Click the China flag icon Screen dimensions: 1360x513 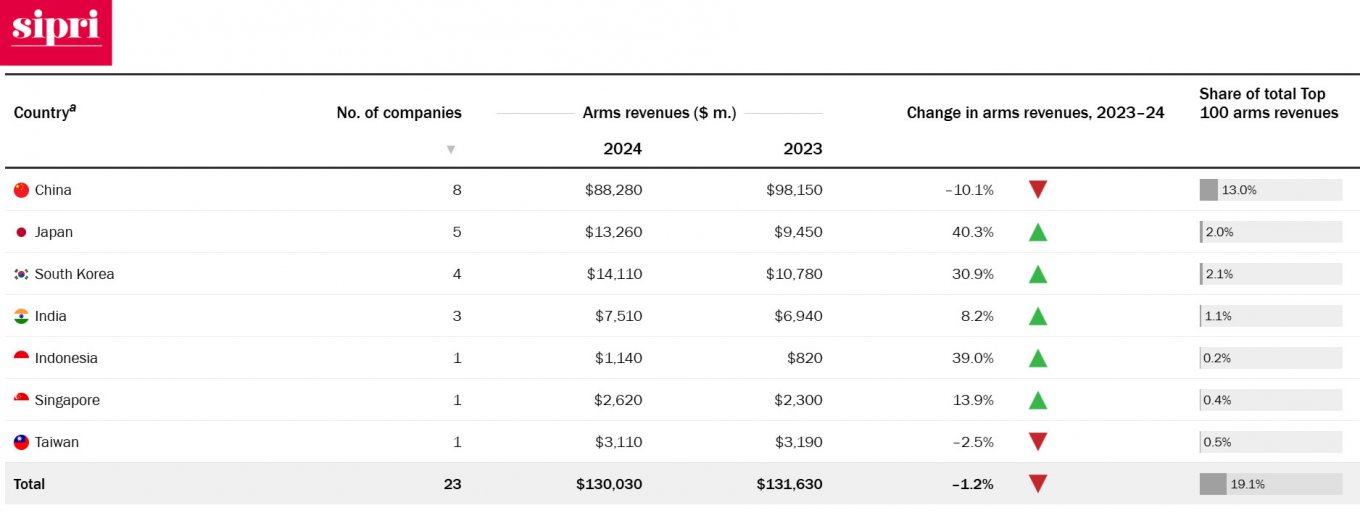click(21, 190)
